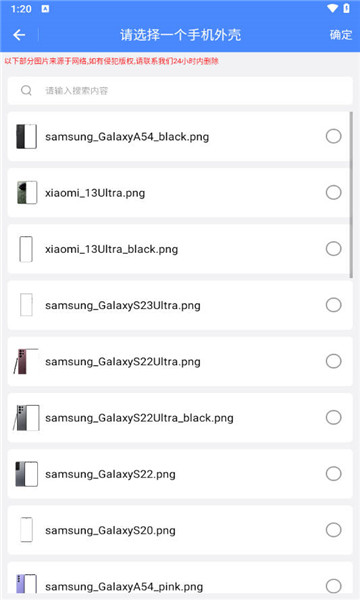Tap the battery status icon

coord(346,8)
